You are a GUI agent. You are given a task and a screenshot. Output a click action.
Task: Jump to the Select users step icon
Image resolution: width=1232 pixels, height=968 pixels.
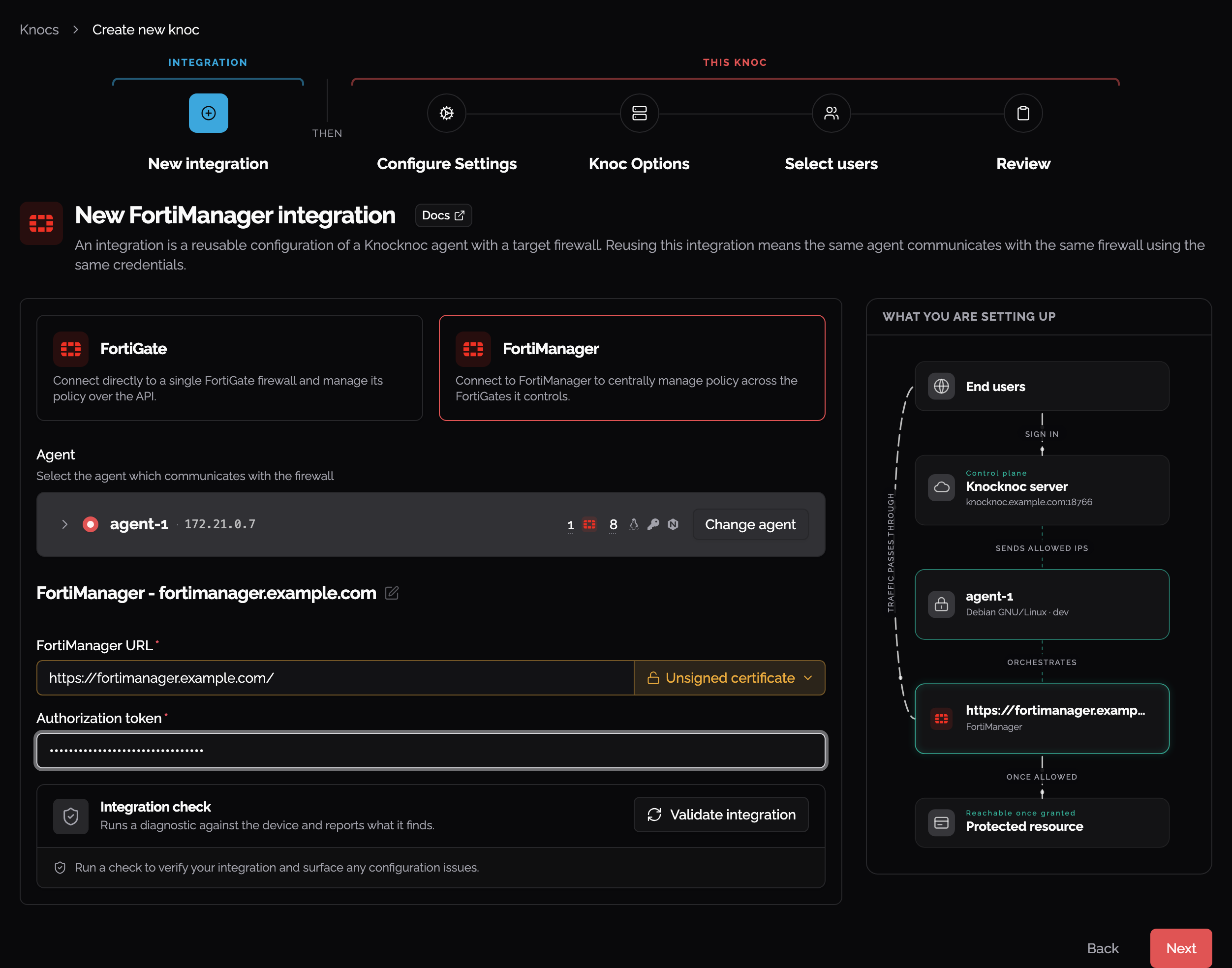pyautogui.click(x=831, y=113)
